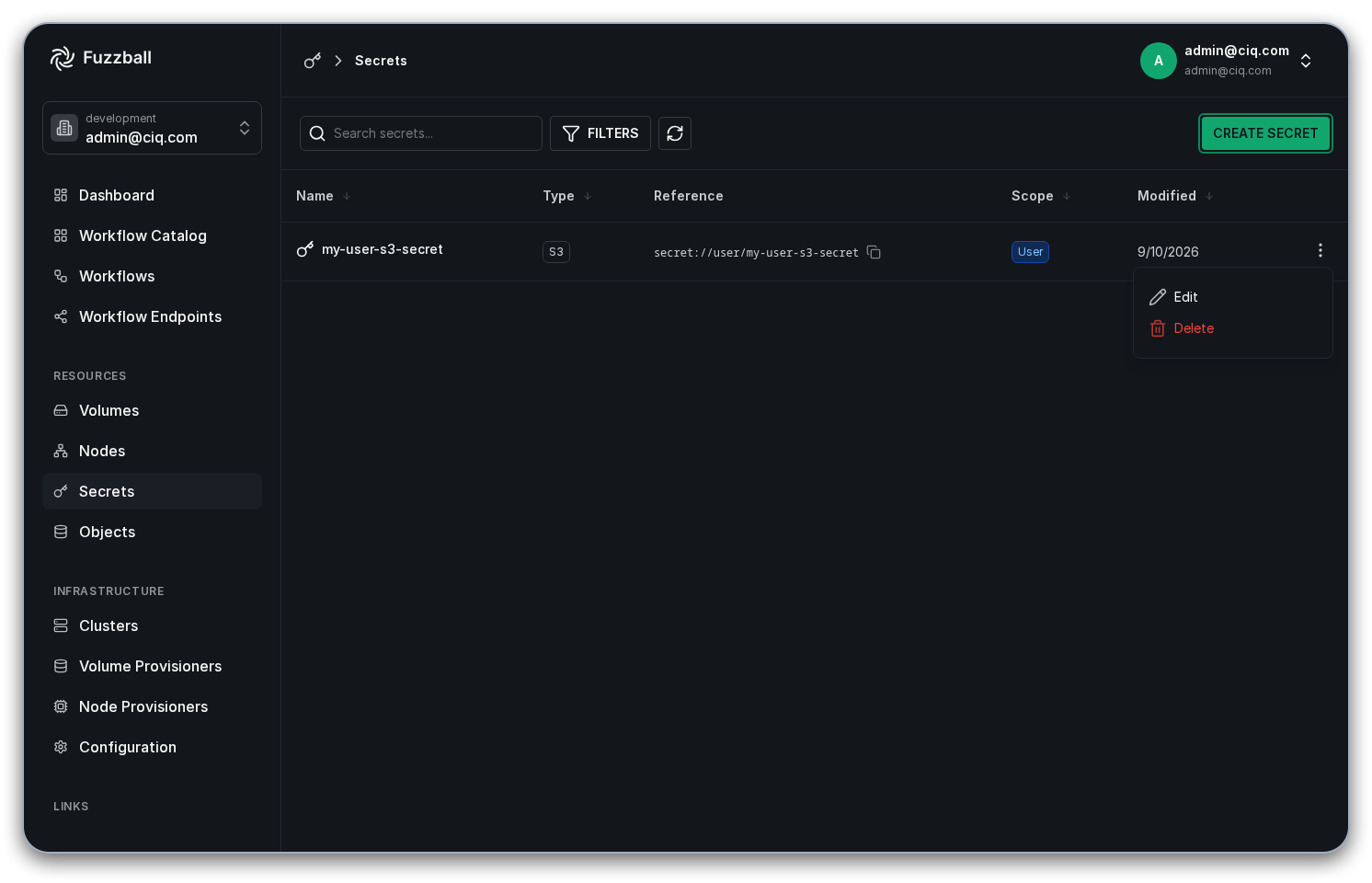Screen dimensions: 1372x883
Task: Refresh the secrets list
Action: (x=675, y=133)
